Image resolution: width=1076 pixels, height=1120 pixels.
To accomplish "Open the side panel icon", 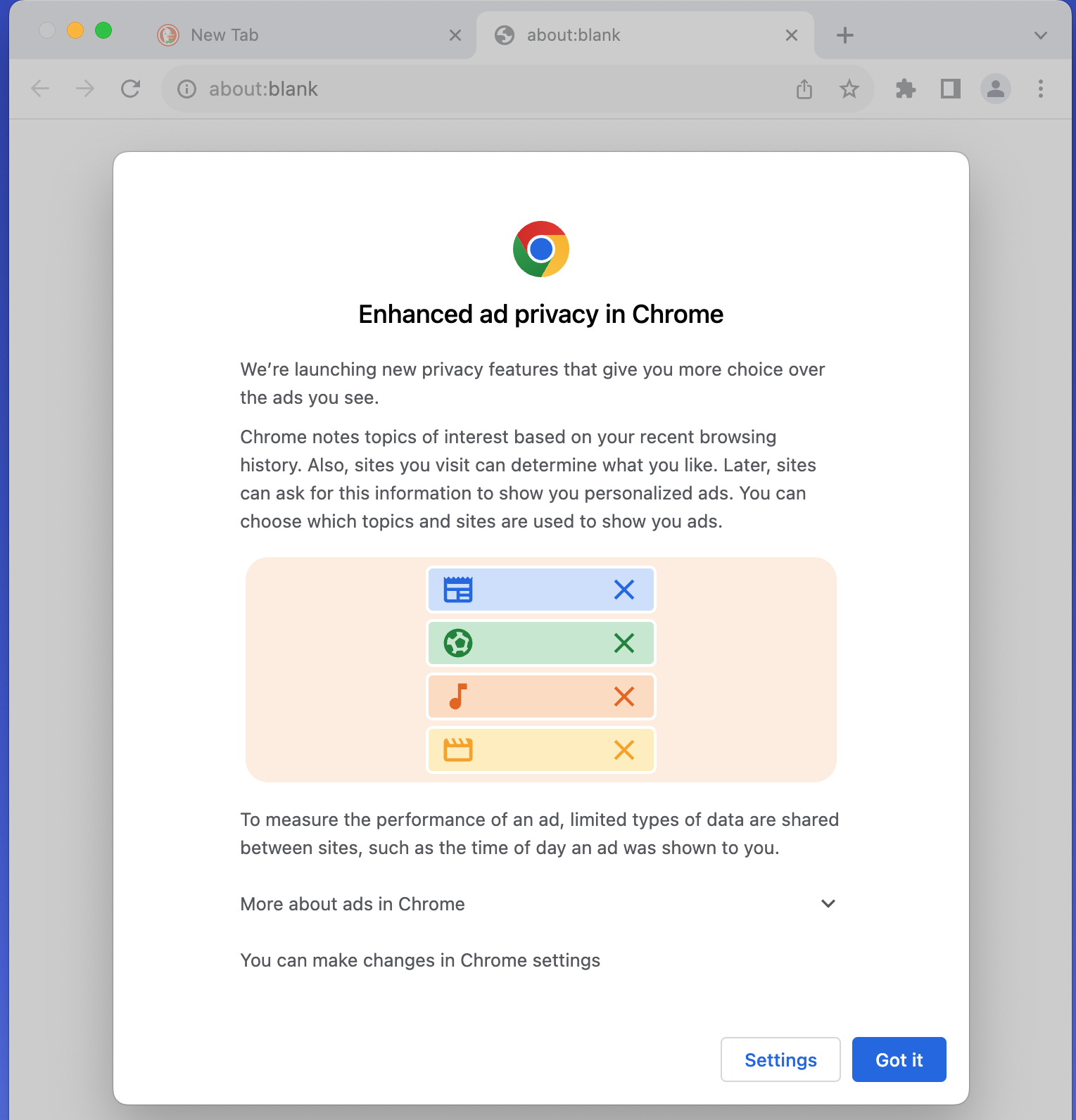I will pyautogui.click(x=951, y=89).
